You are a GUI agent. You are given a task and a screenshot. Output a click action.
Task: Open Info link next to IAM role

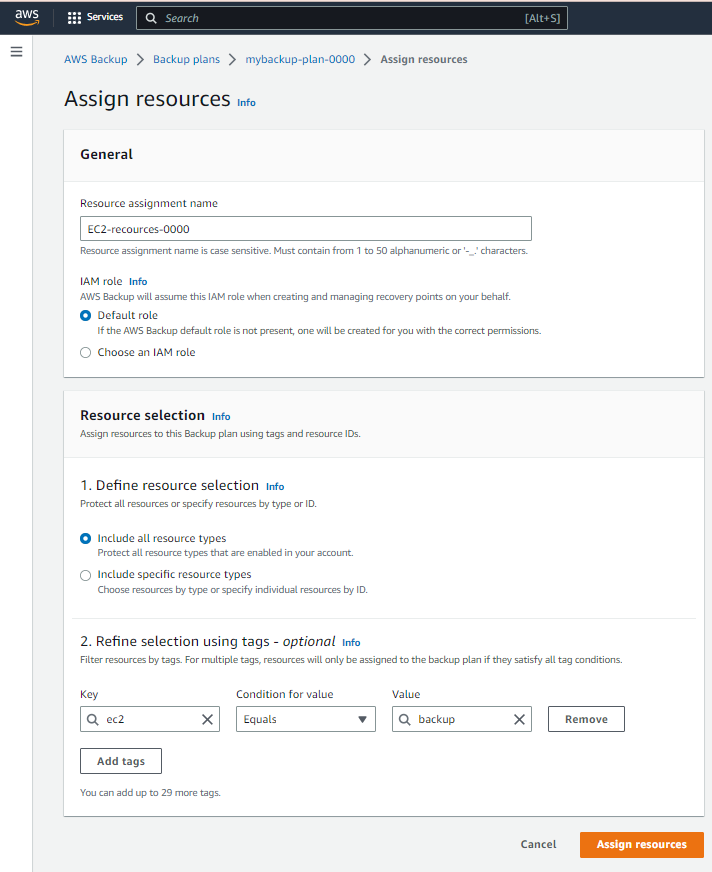click(138, 281)
